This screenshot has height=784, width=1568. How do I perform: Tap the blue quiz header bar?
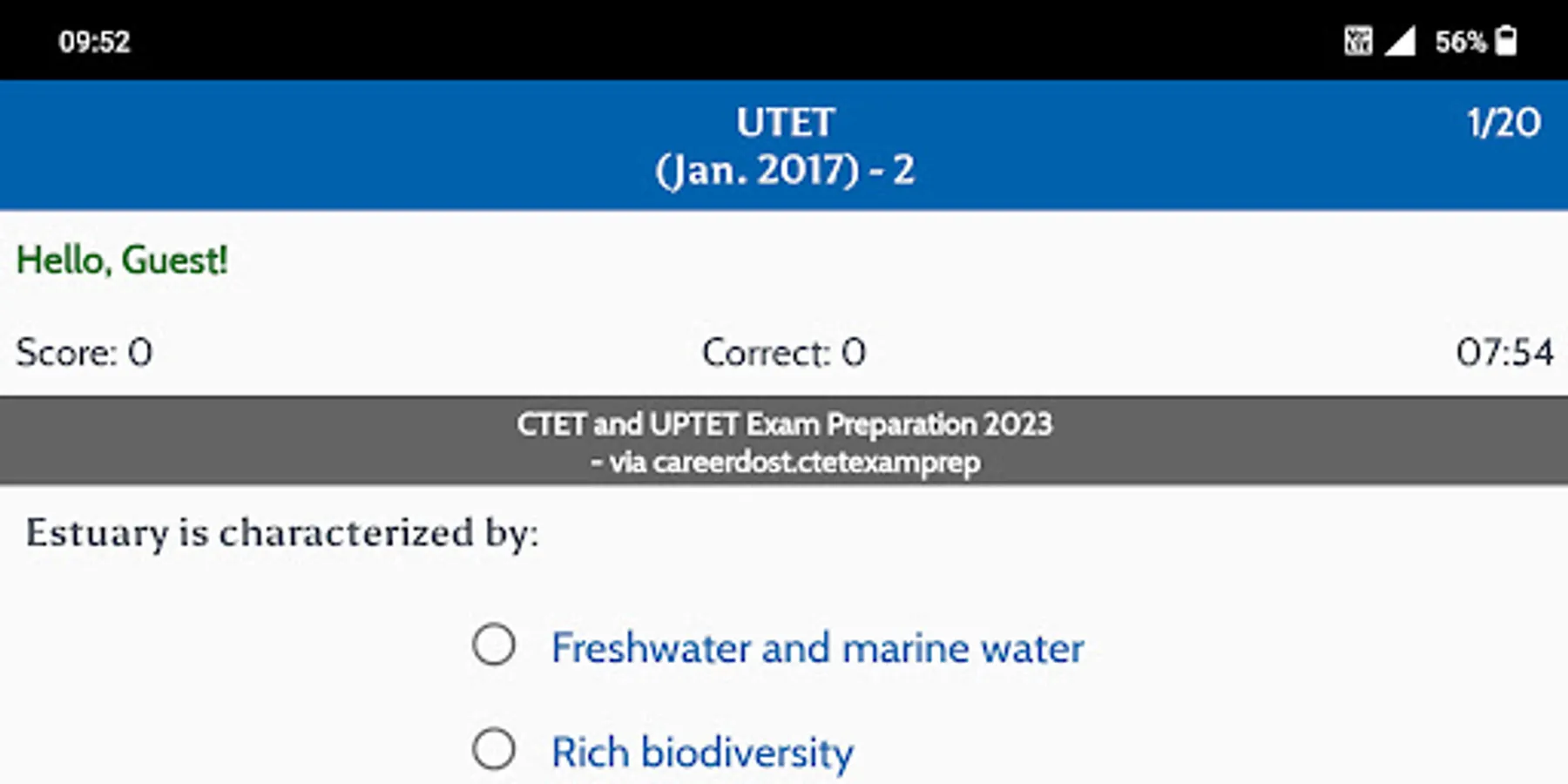[x=348, y=146]
